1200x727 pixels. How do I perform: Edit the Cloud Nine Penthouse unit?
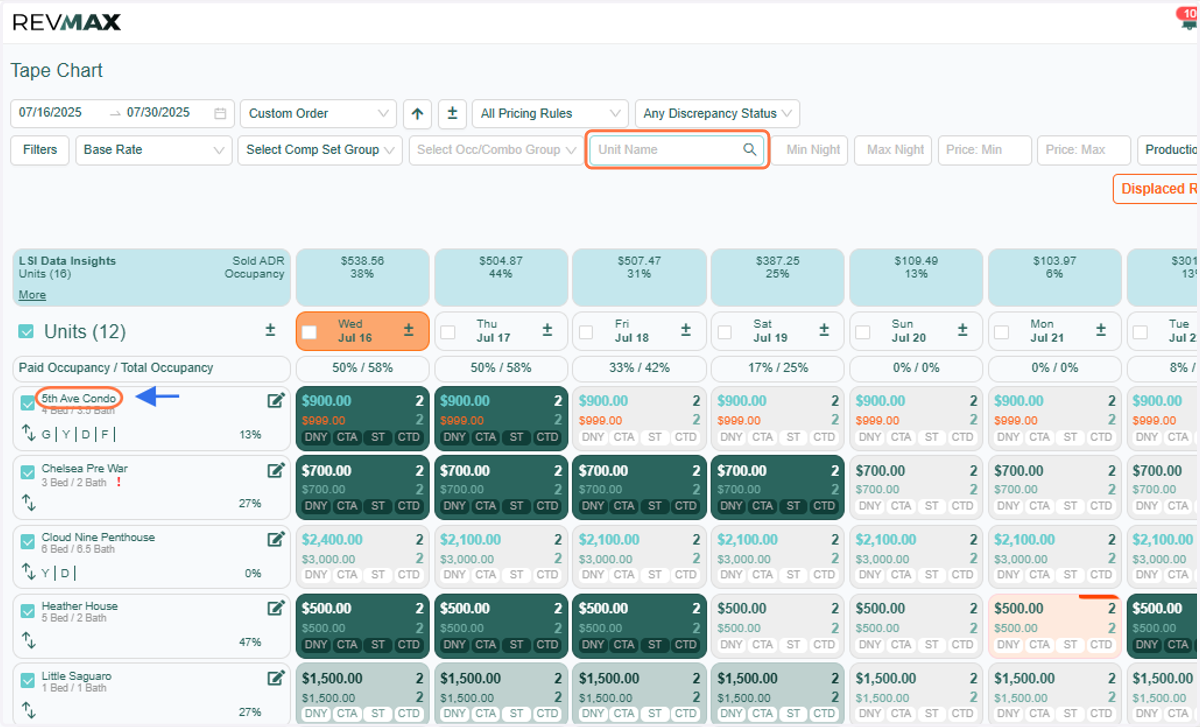276,539
